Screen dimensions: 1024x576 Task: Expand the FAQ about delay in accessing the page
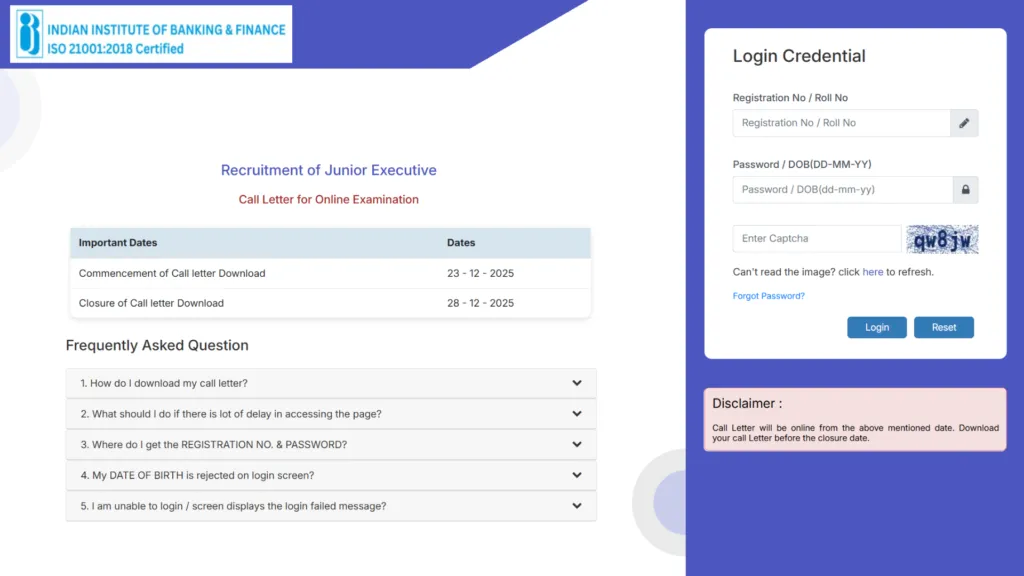click(x=330, y=413)
